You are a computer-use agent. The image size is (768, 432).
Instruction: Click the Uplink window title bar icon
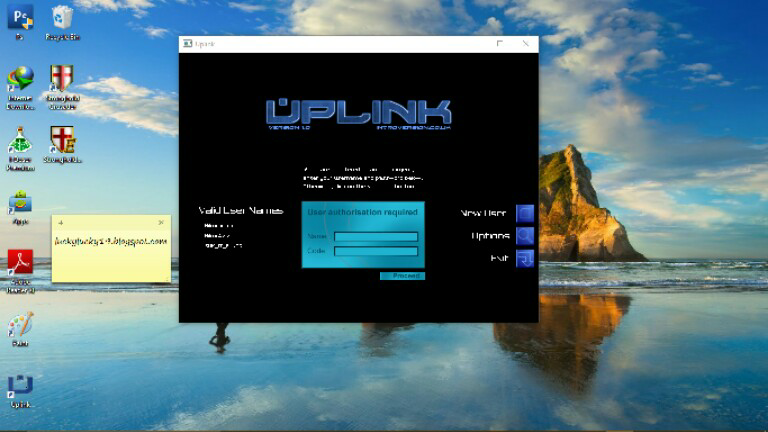tap(187, 44)
